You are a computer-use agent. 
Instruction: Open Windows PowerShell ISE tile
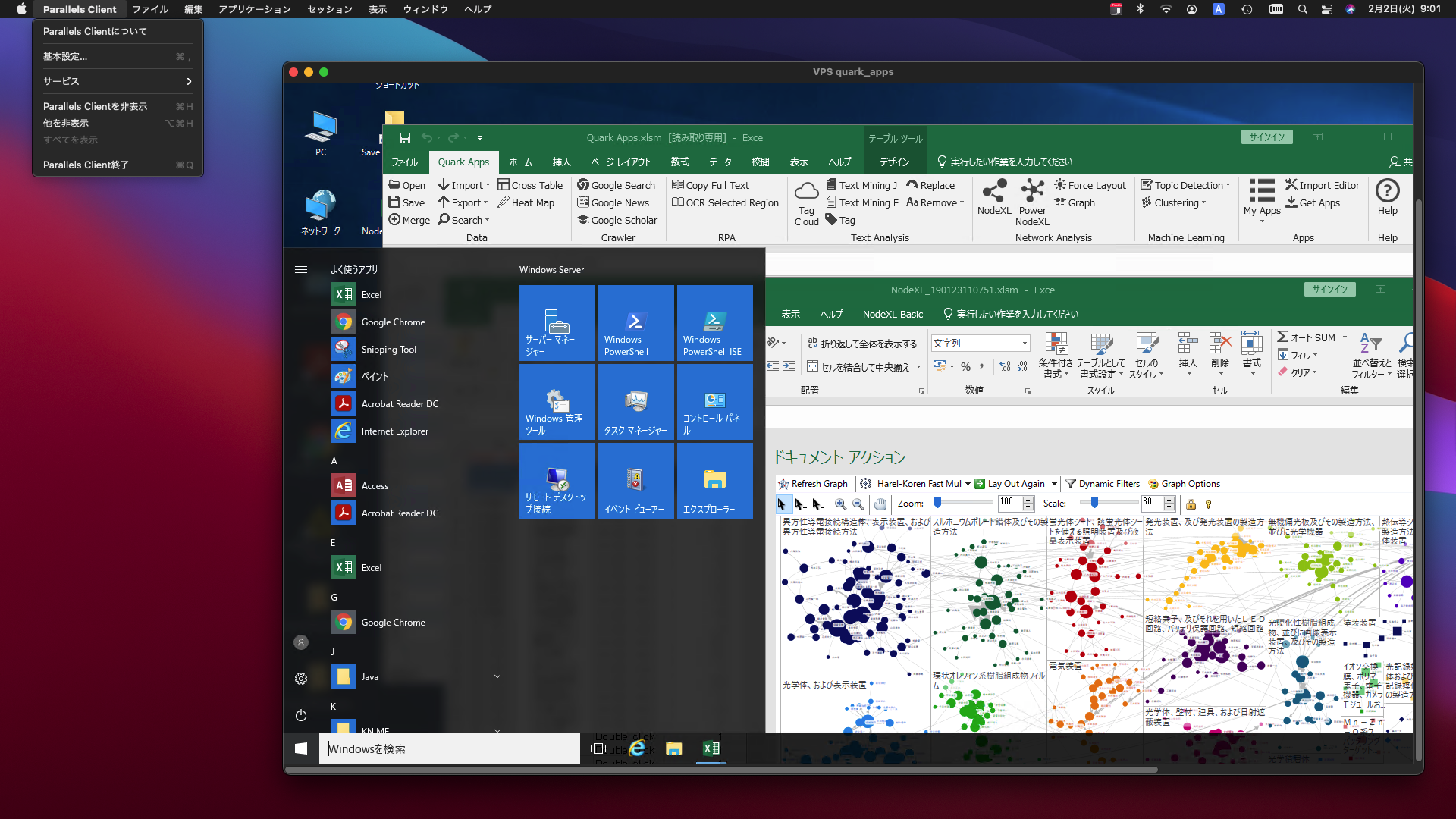(x=714, y=324)
